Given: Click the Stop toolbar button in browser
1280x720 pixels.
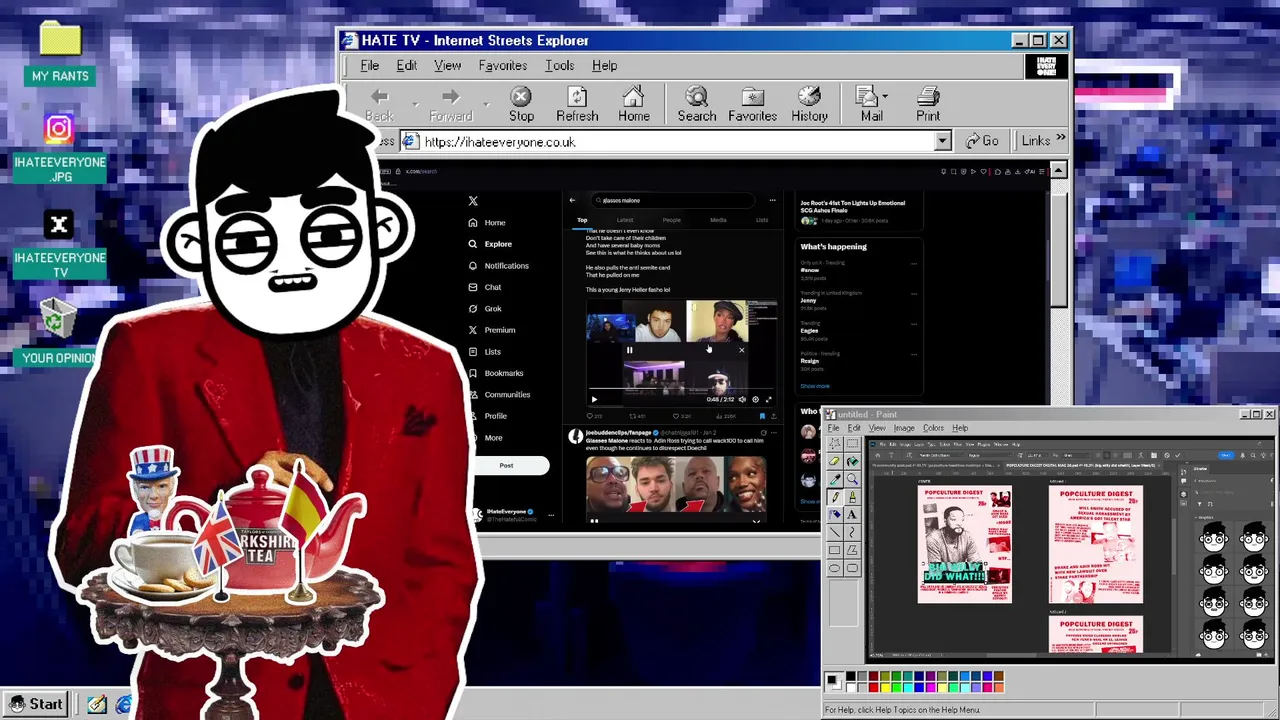Looking at the screenshot, I should [x=521, y=104].
